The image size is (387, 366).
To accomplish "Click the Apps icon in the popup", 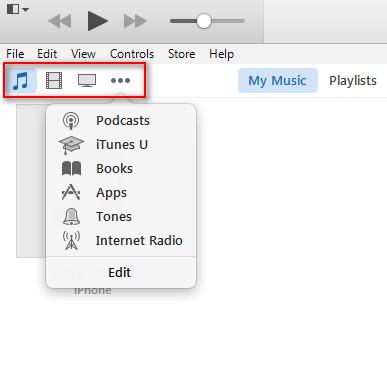I will click(x=71, y=192).
